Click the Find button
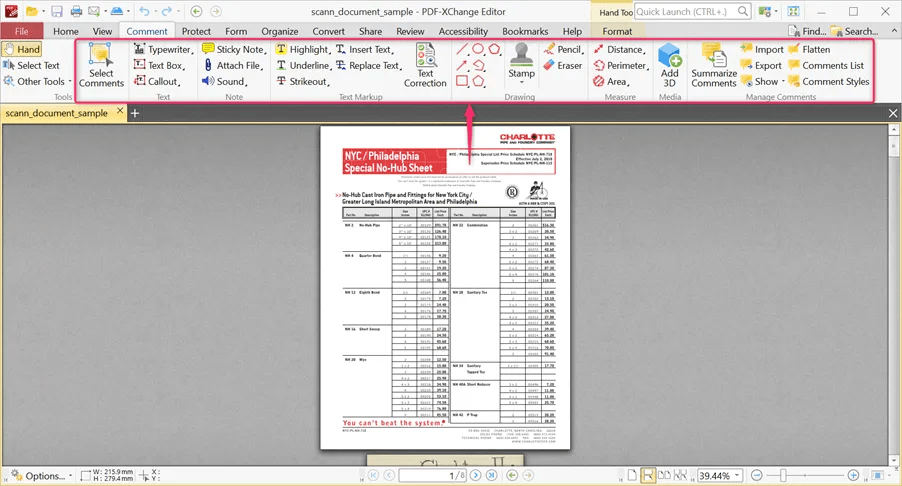Screen dimensions: 902x486 coord(807,31)
